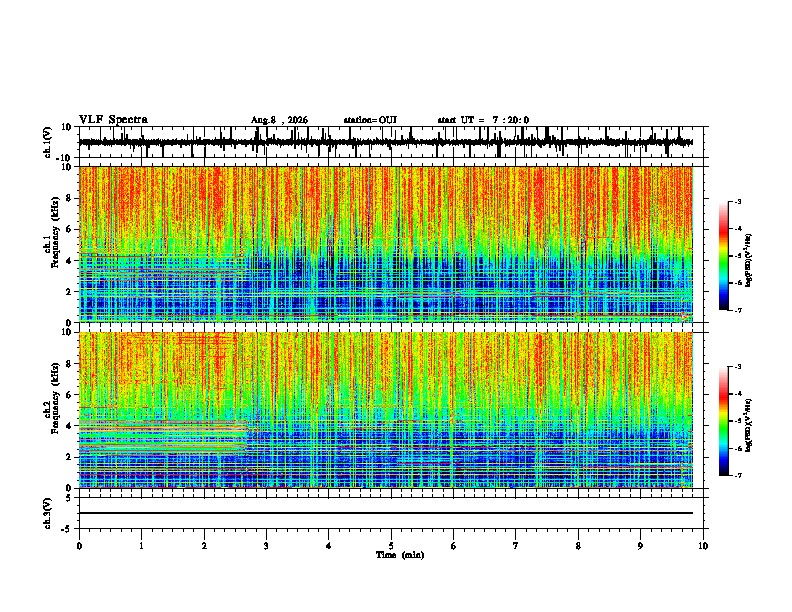This screenshot has width=792, height=612.
Task: Click the "-3" label on ch.2 color scale
Action: point(737,367)
